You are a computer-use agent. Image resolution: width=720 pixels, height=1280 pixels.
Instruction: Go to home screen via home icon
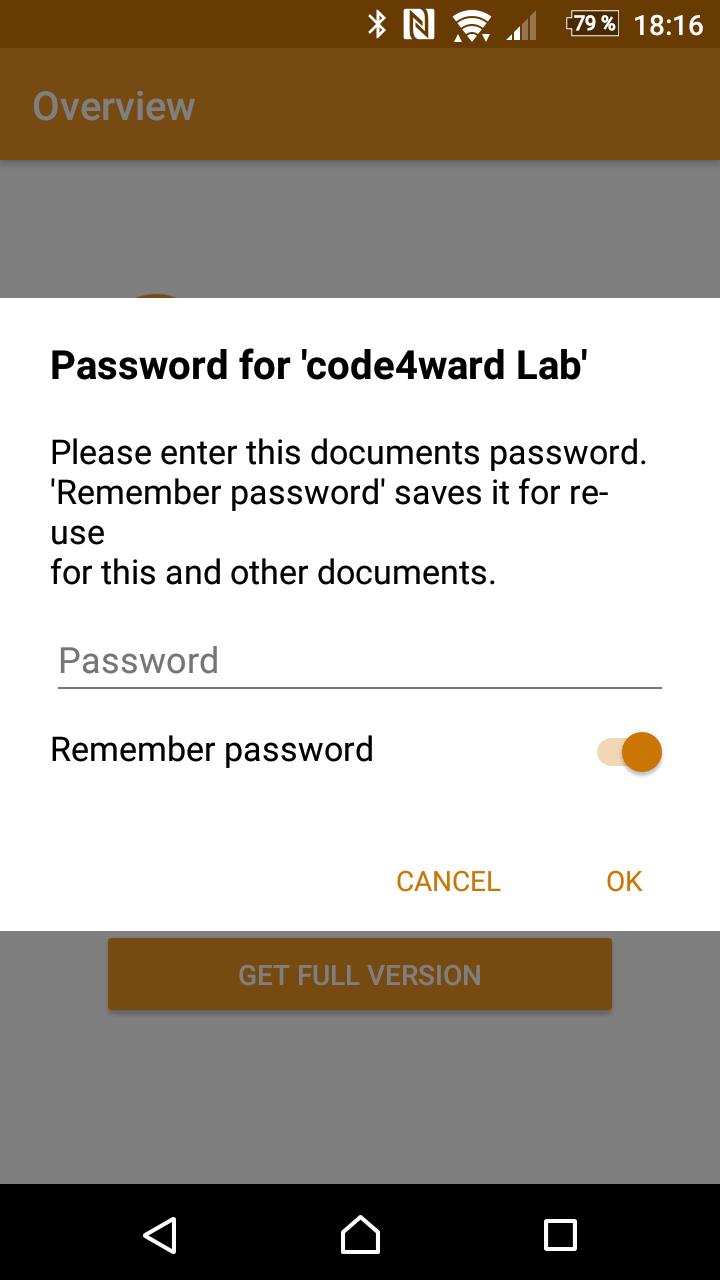pos(360,1234)
